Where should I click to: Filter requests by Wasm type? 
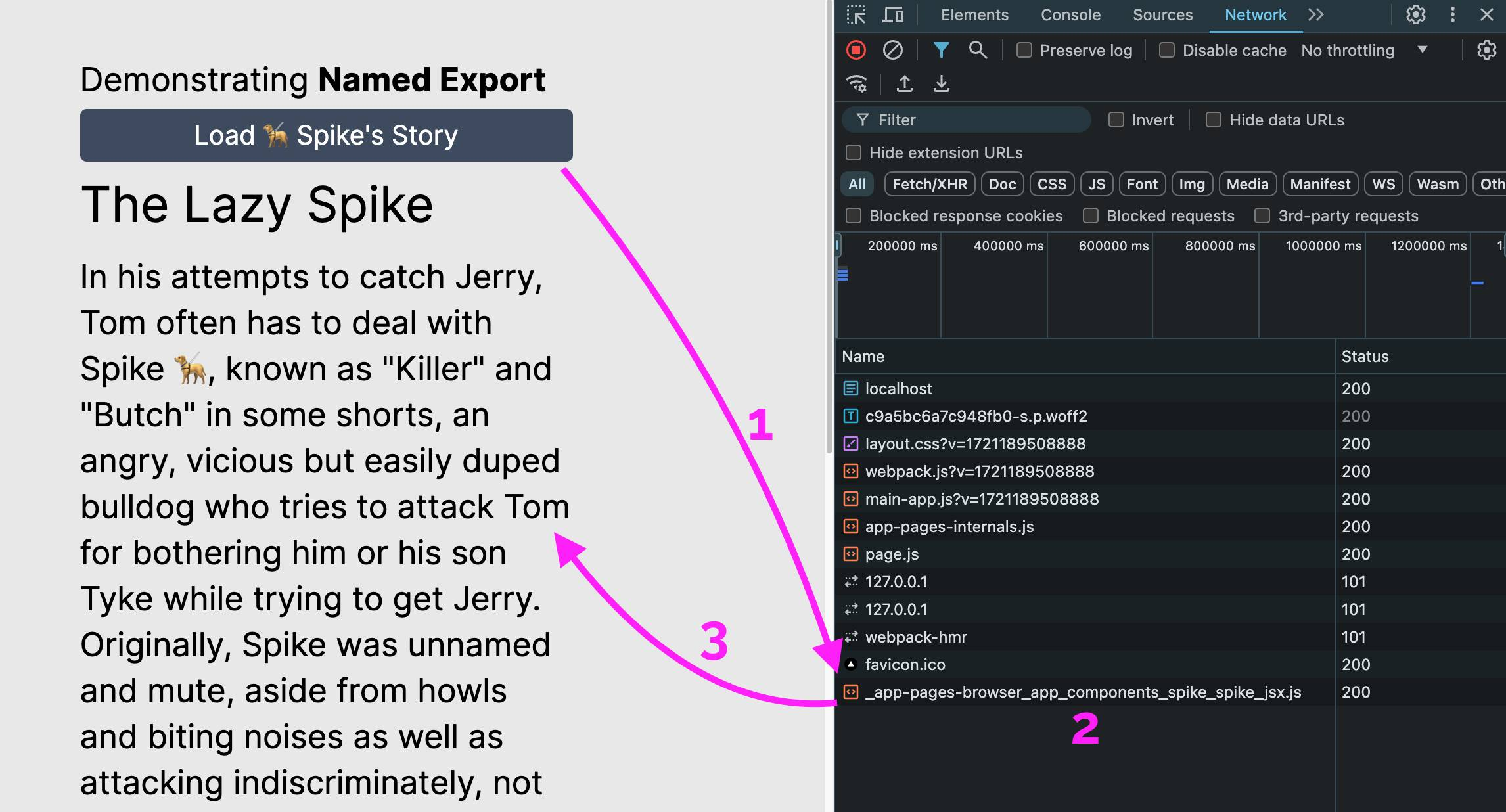(1438, 184)
